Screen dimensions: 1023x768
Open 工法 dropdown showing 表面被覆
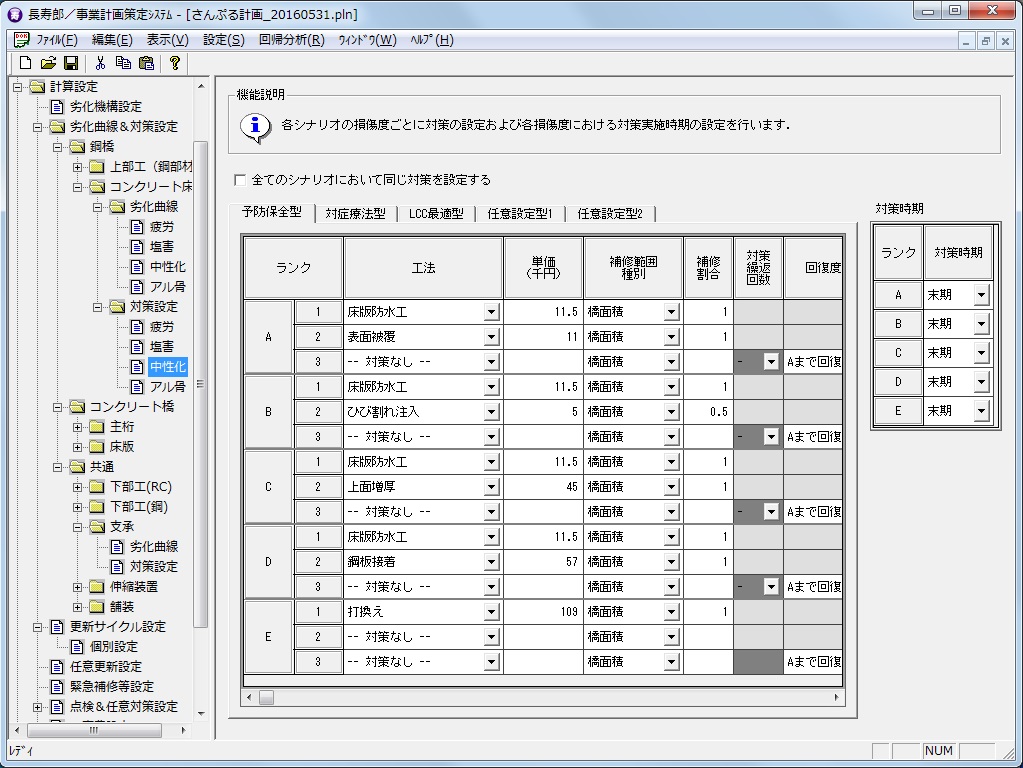tap(491, 337)
